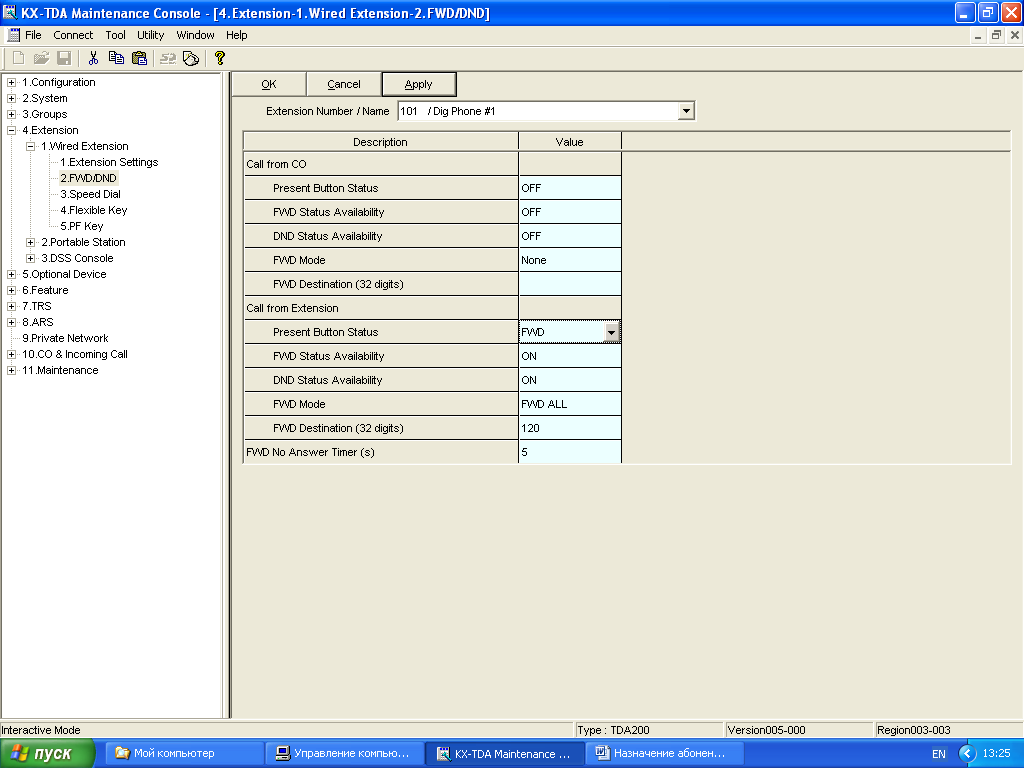Click the application icon in title bar
1024x768 pixels.
(x=10, y=12)
